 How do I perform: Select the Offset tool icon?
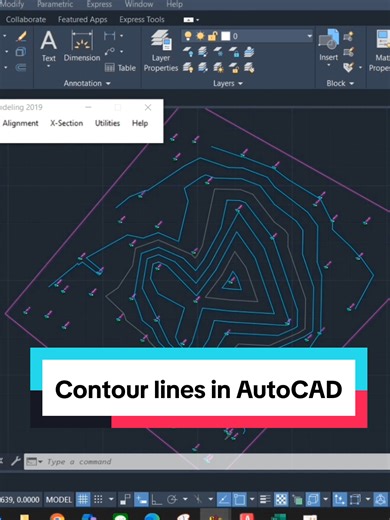pos(21,68)
